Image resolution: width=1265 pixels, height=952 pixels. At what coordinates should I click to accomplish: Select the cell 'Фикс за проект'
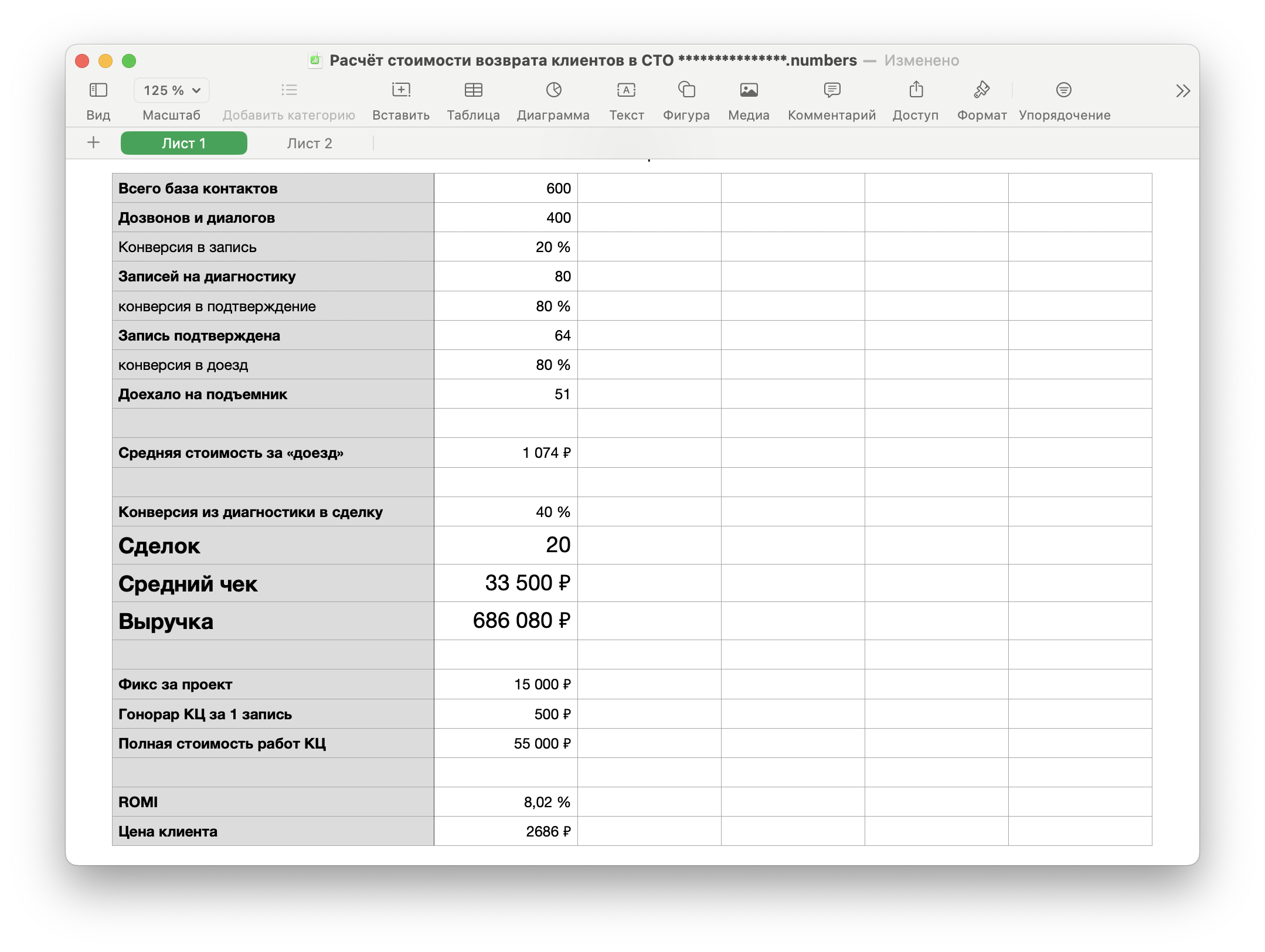pyautogui.click(x=273, y=684)
